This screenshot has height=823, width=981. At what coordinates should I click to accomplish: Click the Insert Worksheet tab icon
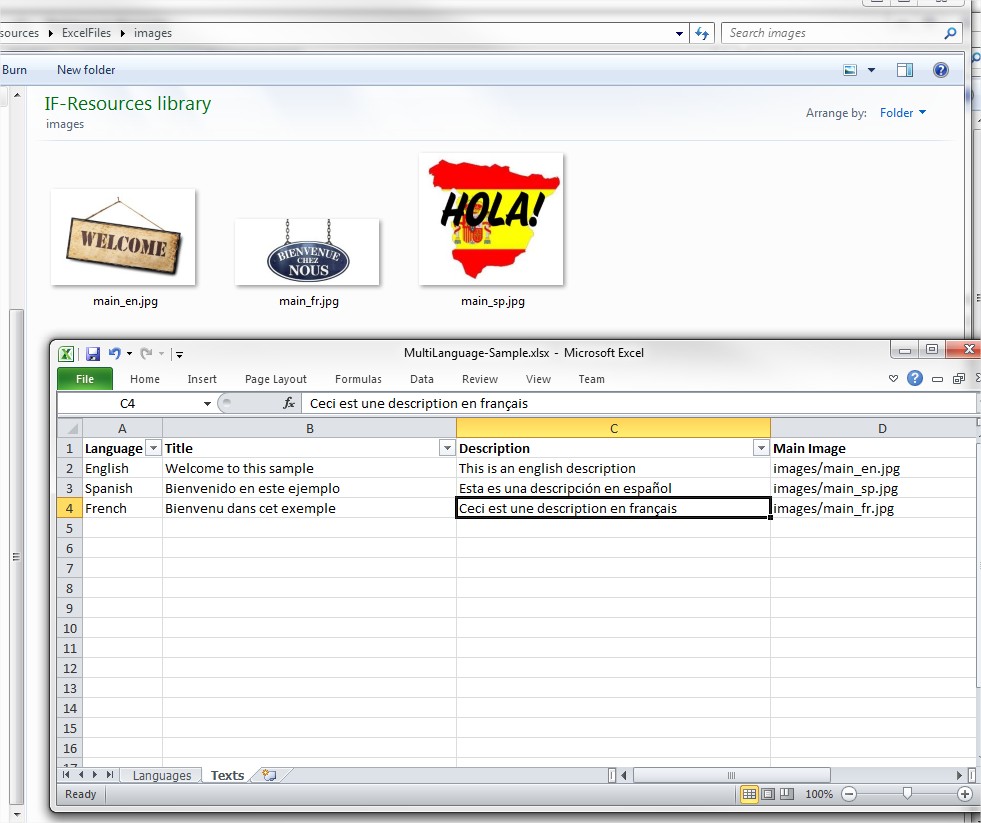point(268,775)
